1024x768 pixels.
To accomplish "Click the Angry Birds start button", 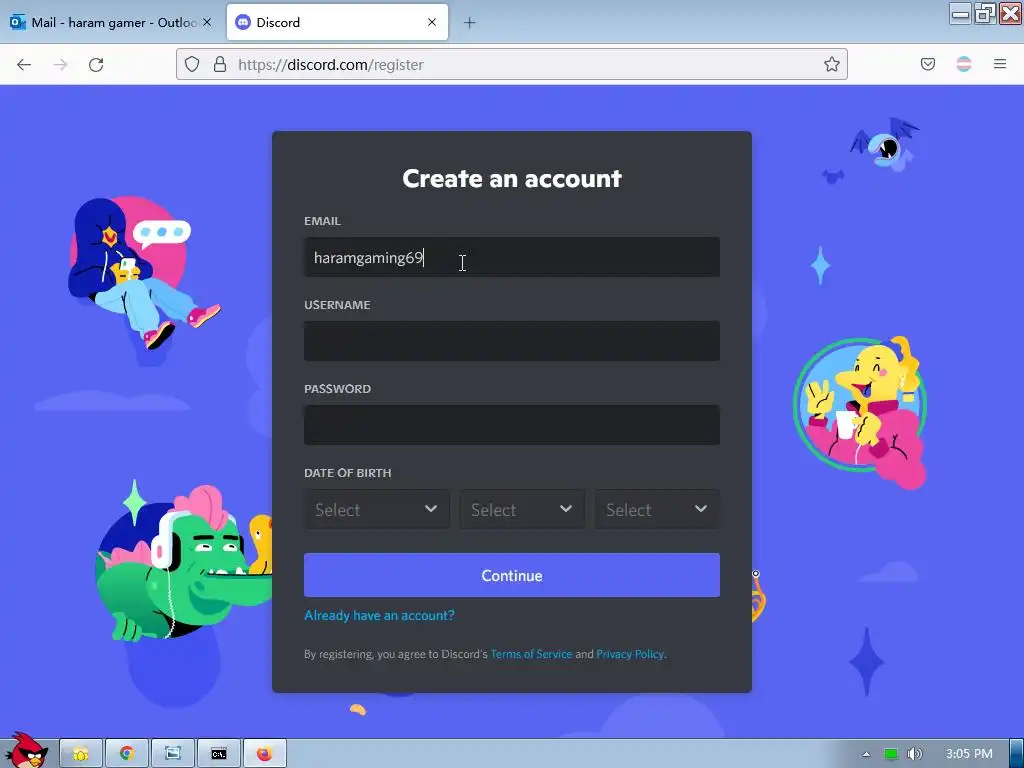I will tap(26, 750).
